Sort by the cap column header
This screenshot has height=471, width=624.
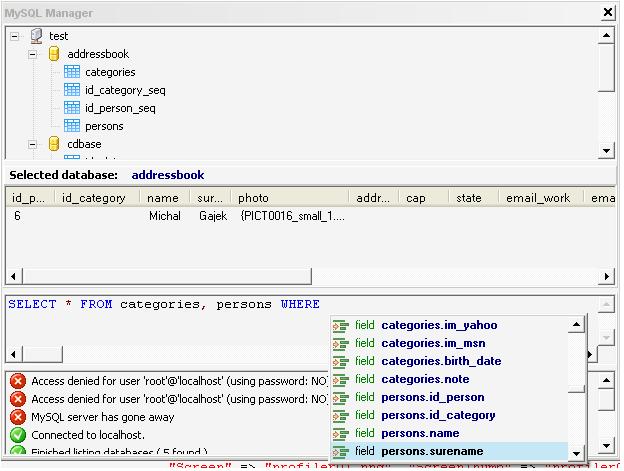pyautogui.click(x=423, y=198)
